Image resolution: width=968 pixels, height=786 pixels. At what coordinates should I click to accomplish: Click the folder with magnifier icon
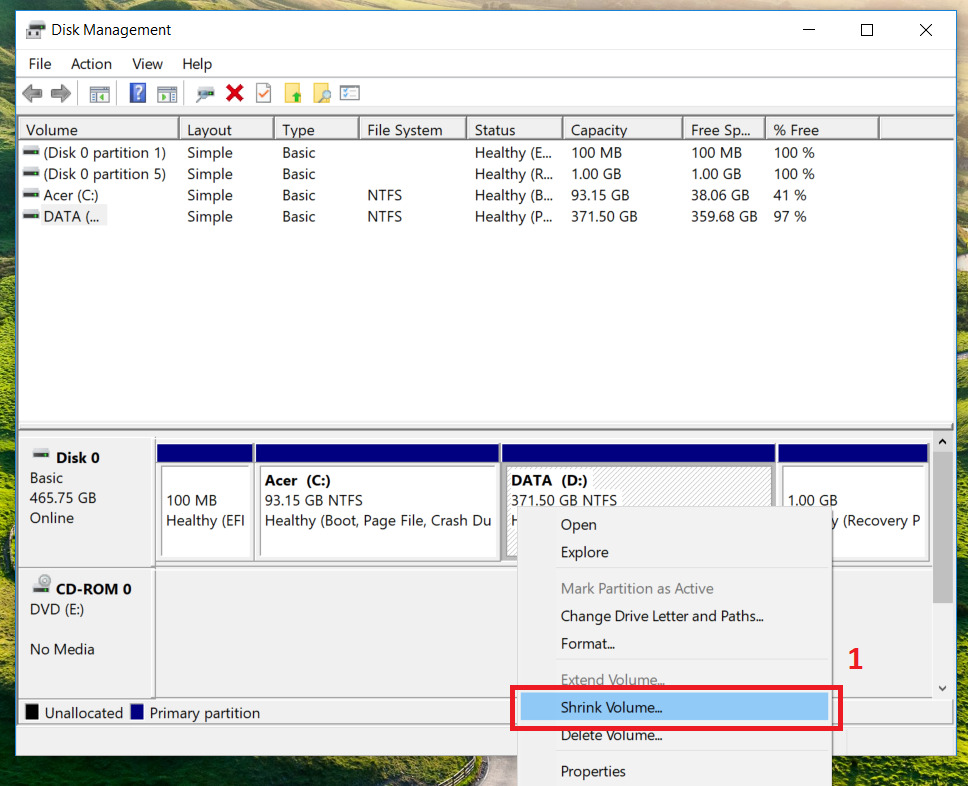click(x=322, y=93)
